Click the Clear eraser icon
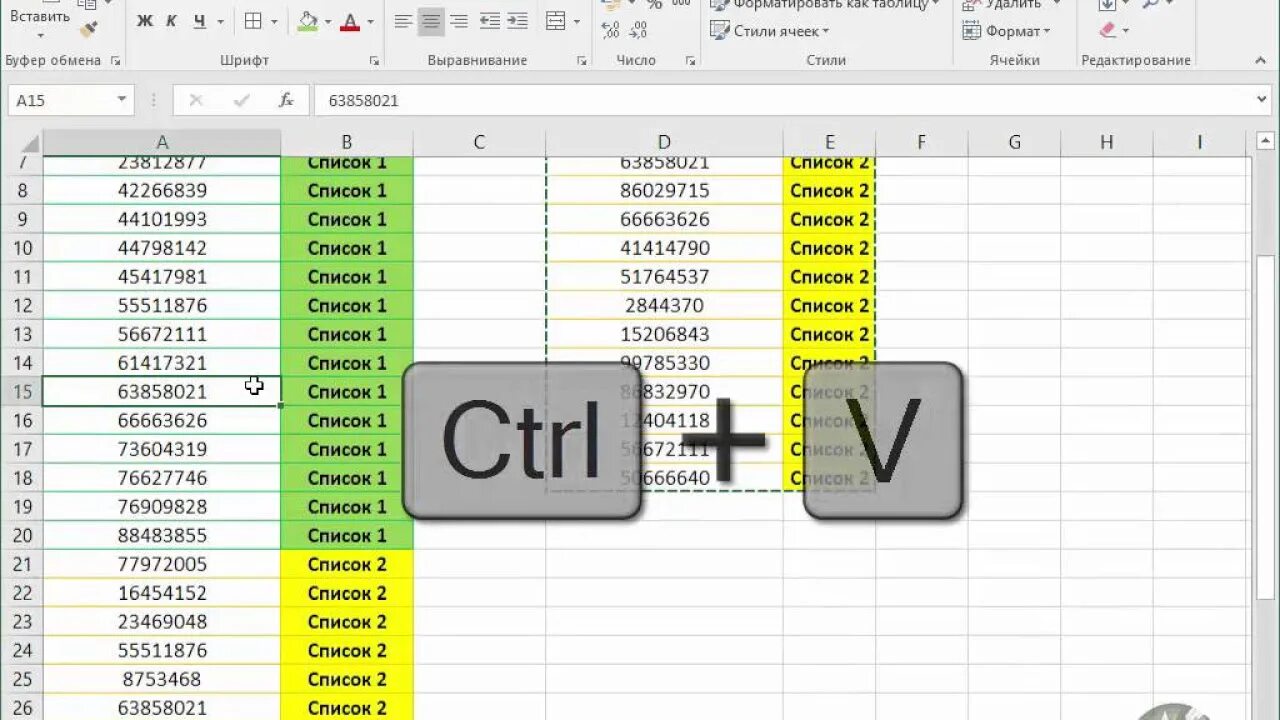This screenshot has height=720, width=1280. point(1107,31)
